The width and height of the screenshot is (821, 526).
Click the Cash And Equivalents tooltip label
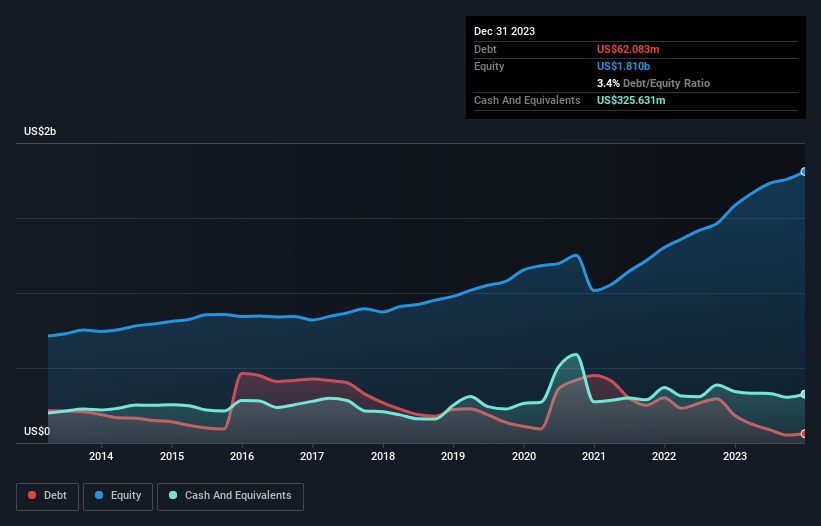point(527,100)
